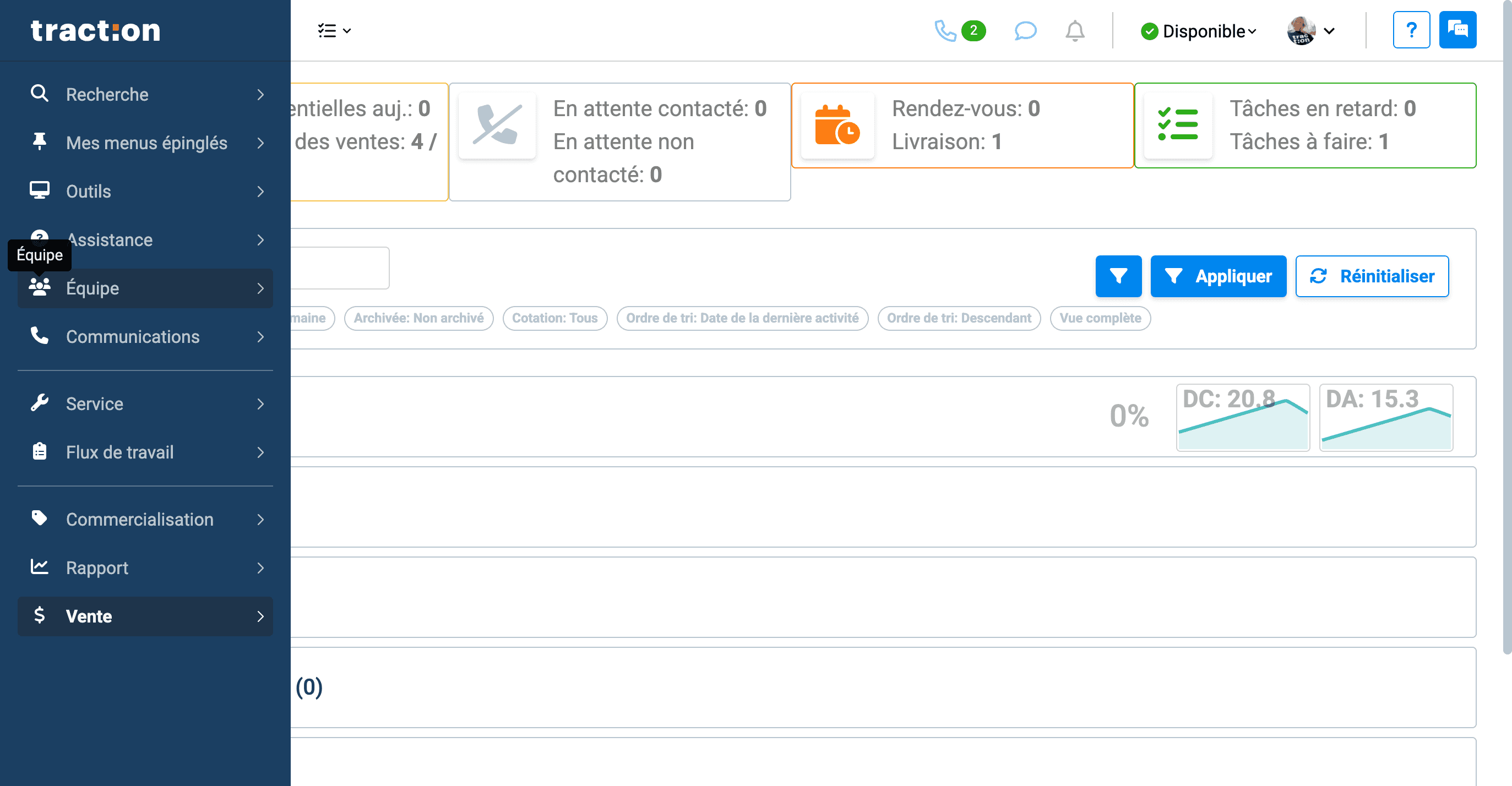Open the chat bubble messages icon
Screen dimensions: 1512x786
[1025, 30]
